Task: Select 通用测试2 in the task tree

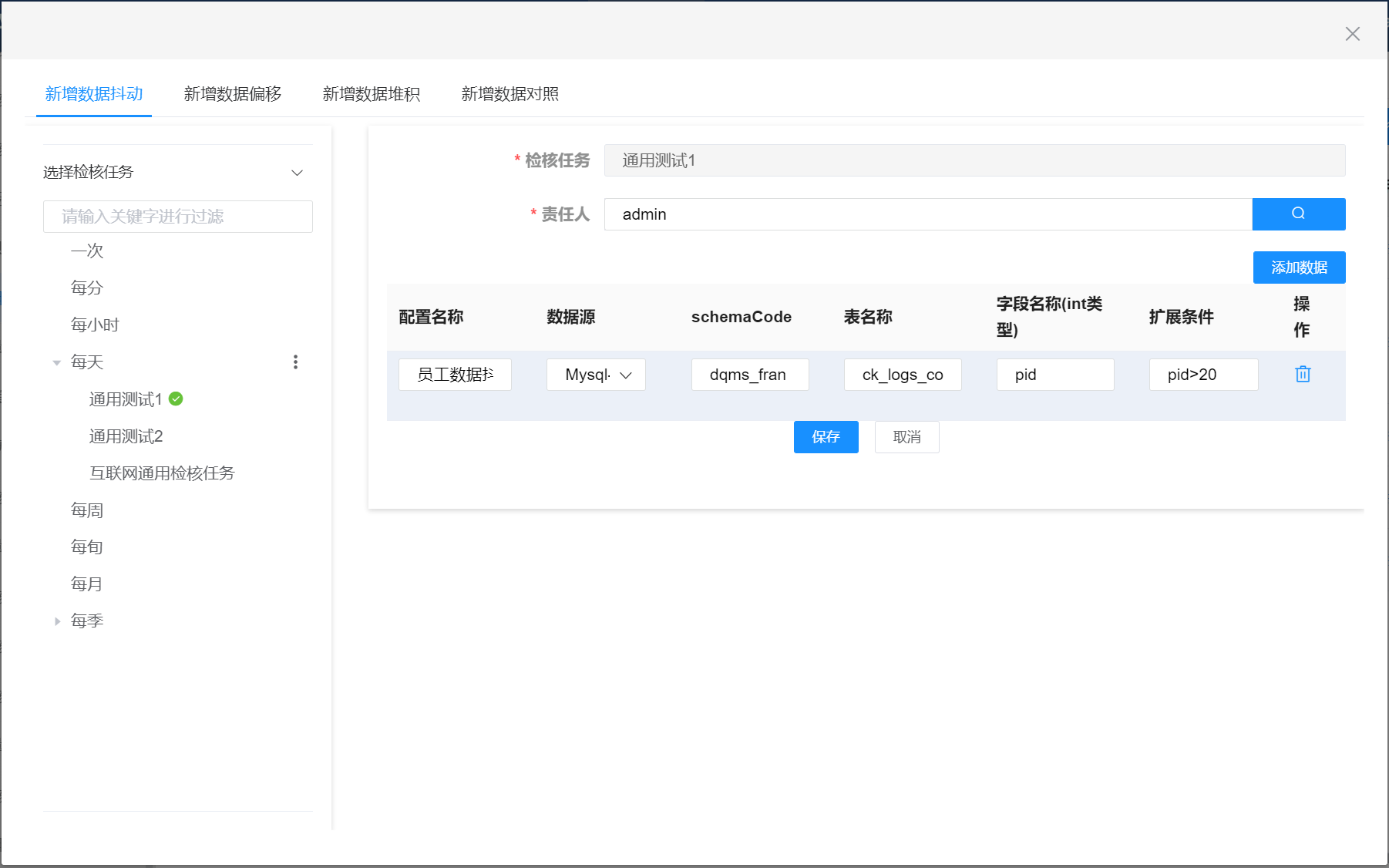Action: coord(126,436)
